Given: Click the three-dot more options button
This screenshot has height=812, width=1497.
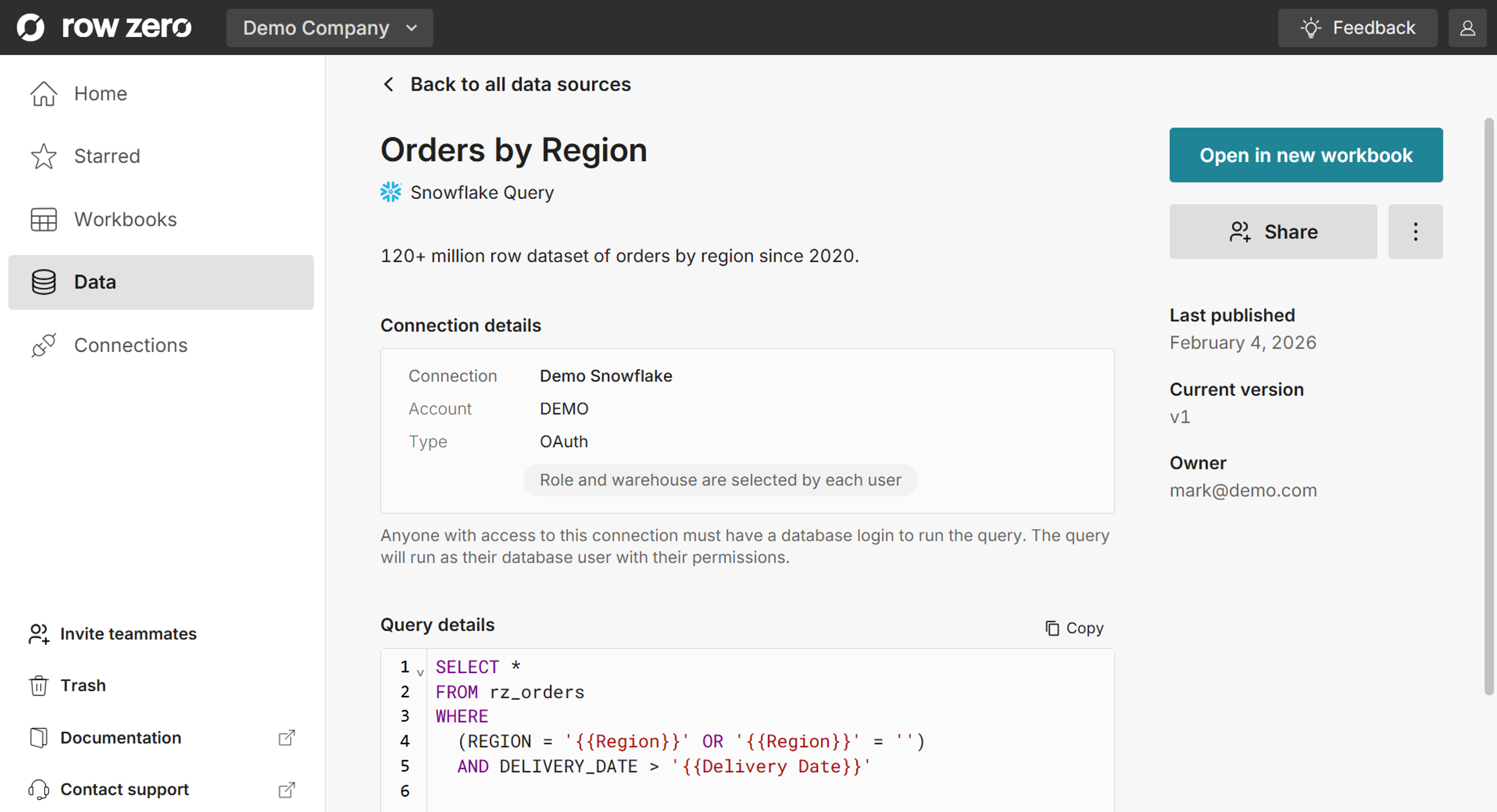Looking at the screenshot, I should [1415, 231].
